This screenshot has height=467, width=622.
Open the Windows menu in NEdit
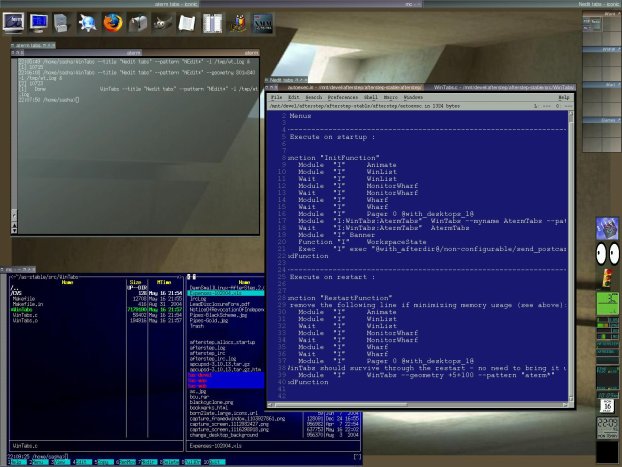pyautogui.click(x=413, y=97)
